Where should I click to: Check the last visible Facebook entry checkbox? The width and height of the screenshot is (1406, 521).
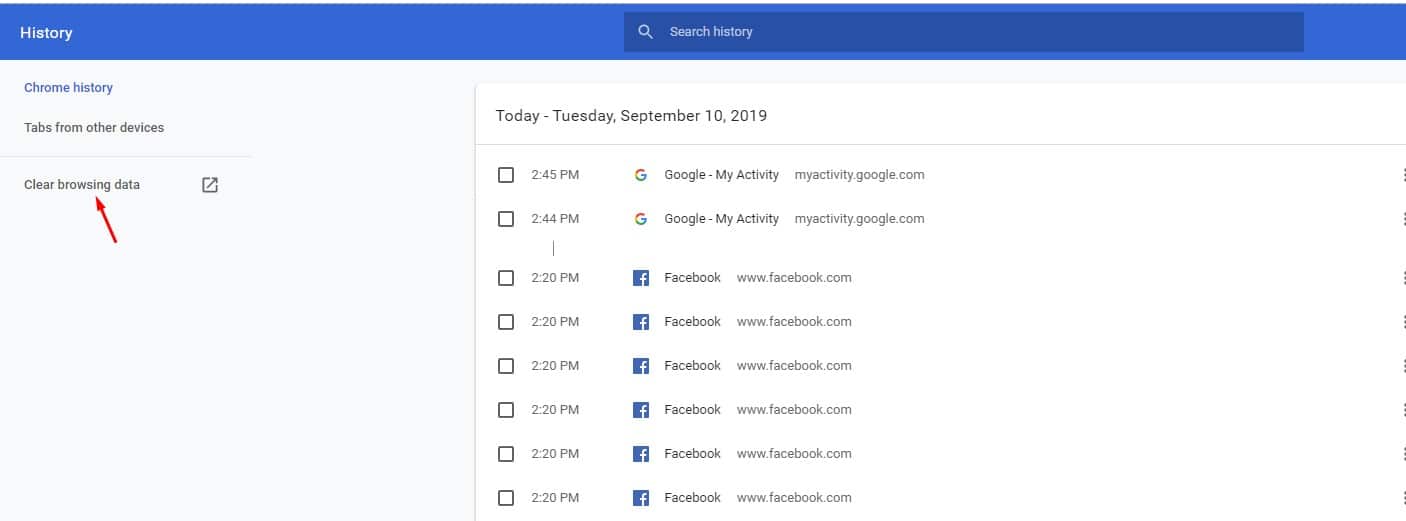(x=506, y=498)
